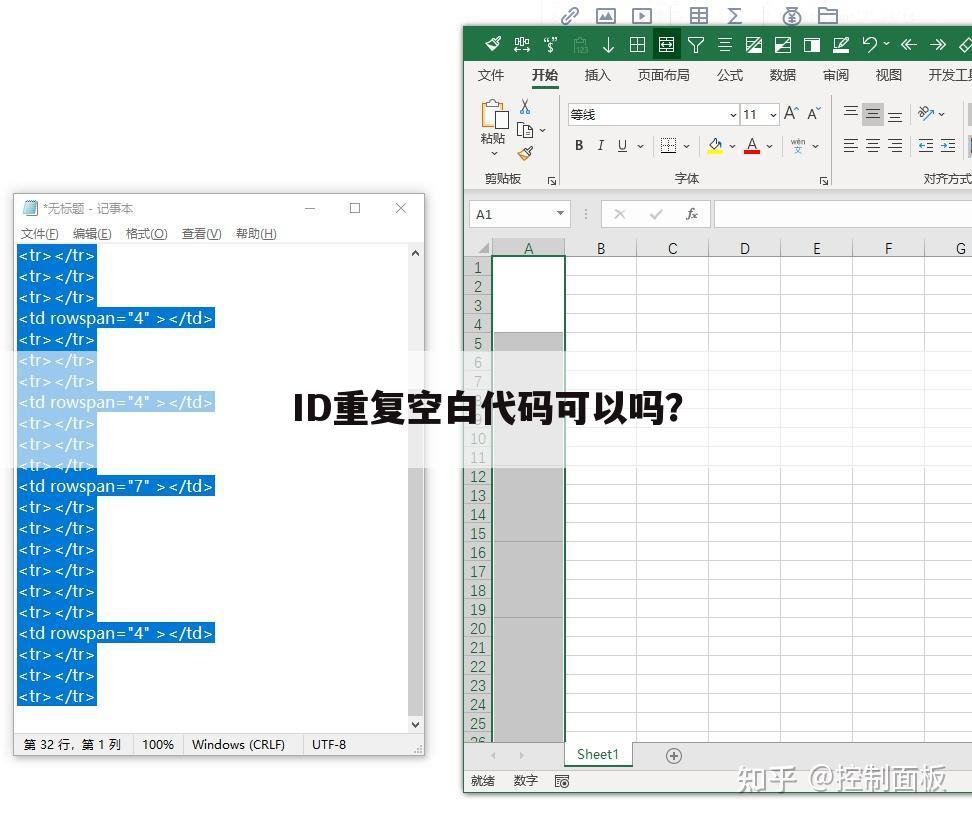Click Decrease Font Size icon
972x819 pixels.
click(x=813, y=113)
